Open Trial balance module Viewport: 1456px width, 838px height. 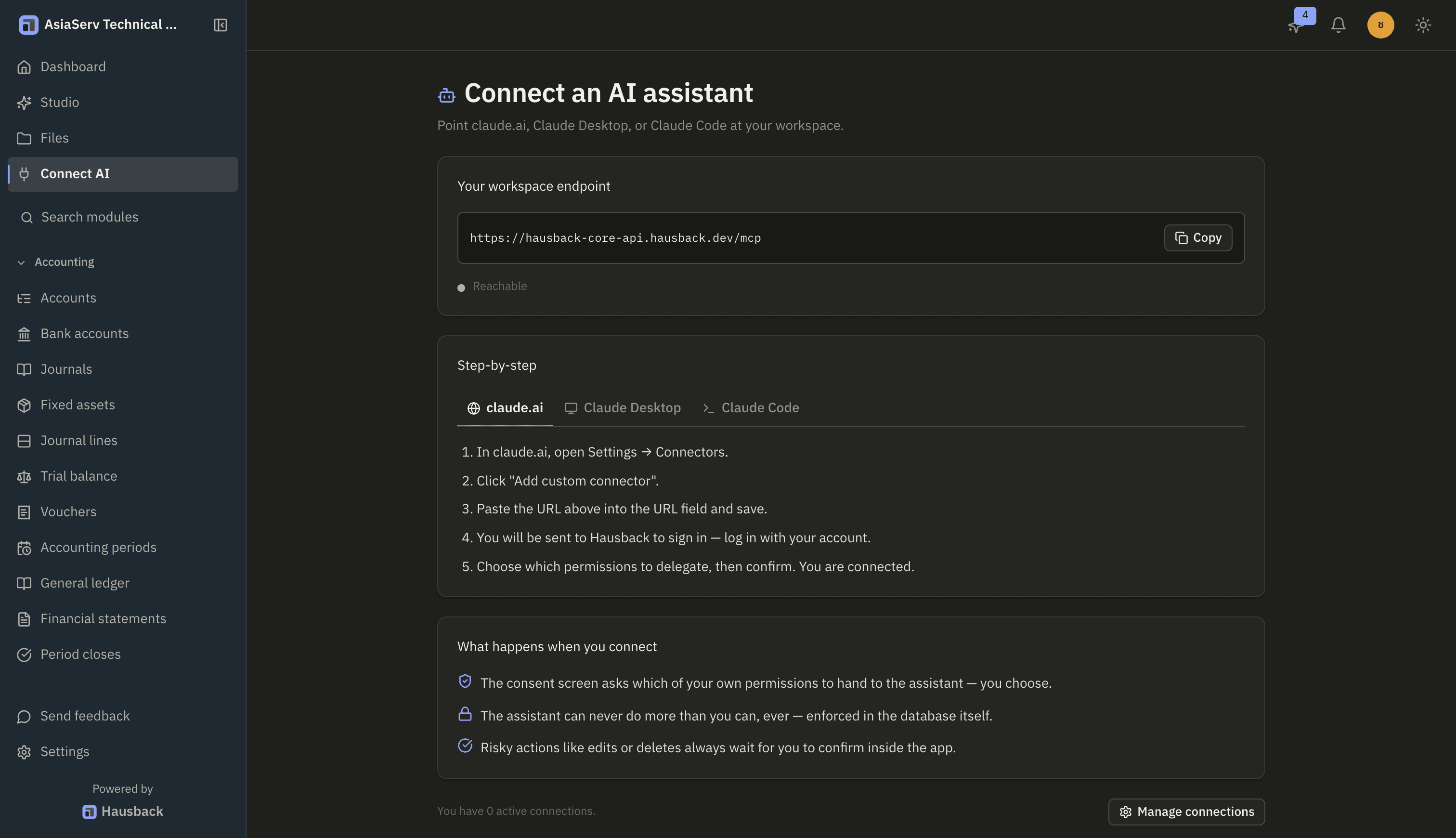coord(122,477)
